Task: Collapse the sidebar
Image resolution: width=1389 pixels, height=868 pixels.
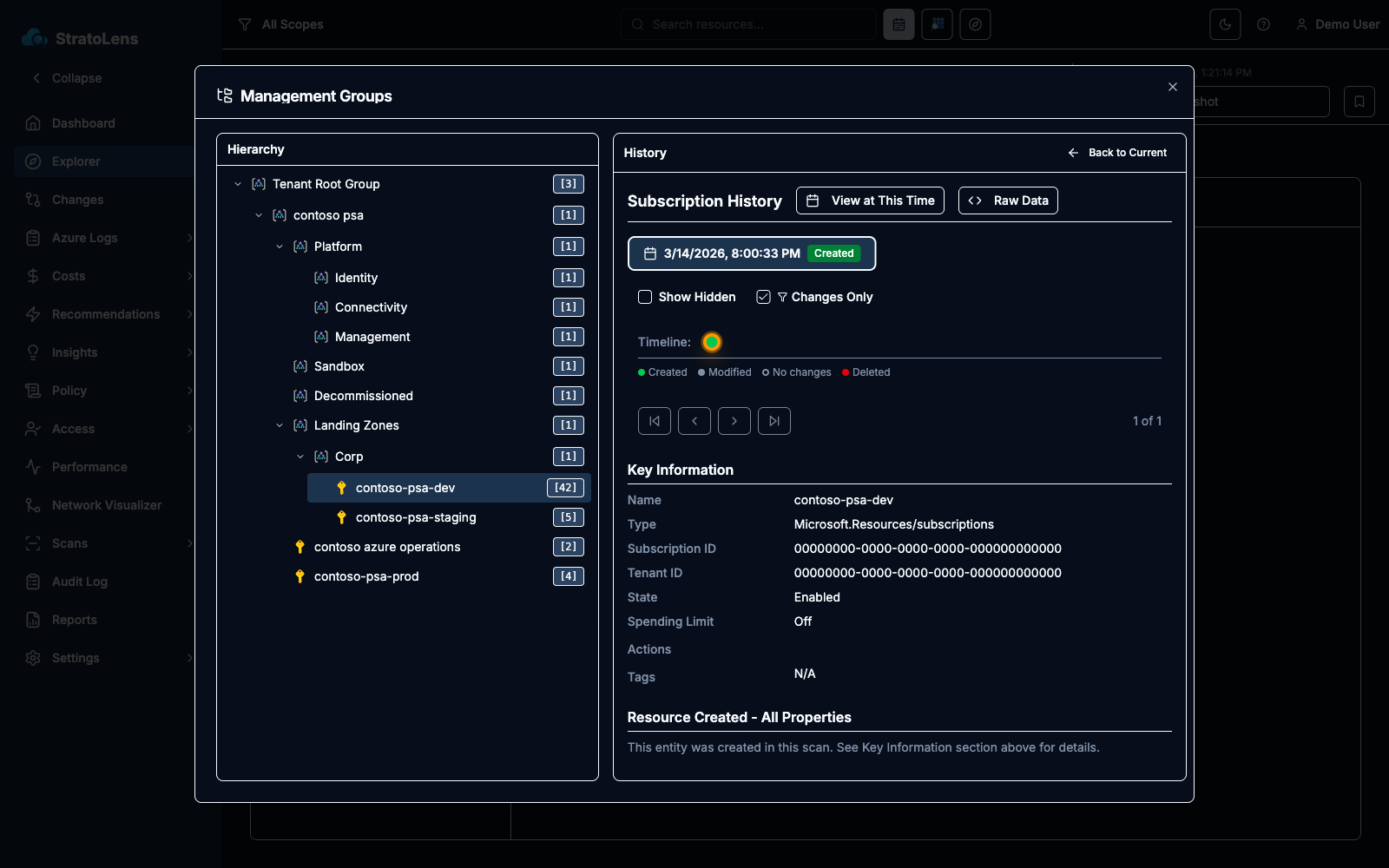Action: pos(67,78)
